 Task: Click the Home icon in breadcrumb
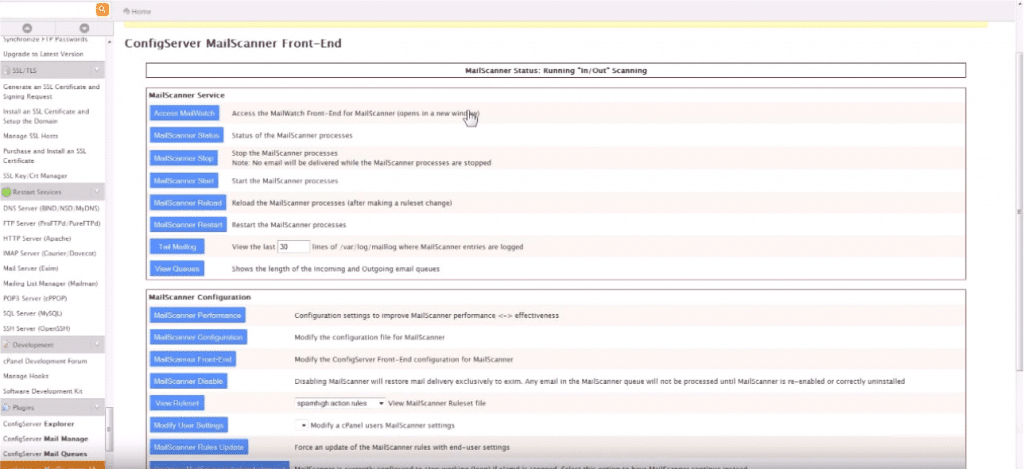pos(126,11)
